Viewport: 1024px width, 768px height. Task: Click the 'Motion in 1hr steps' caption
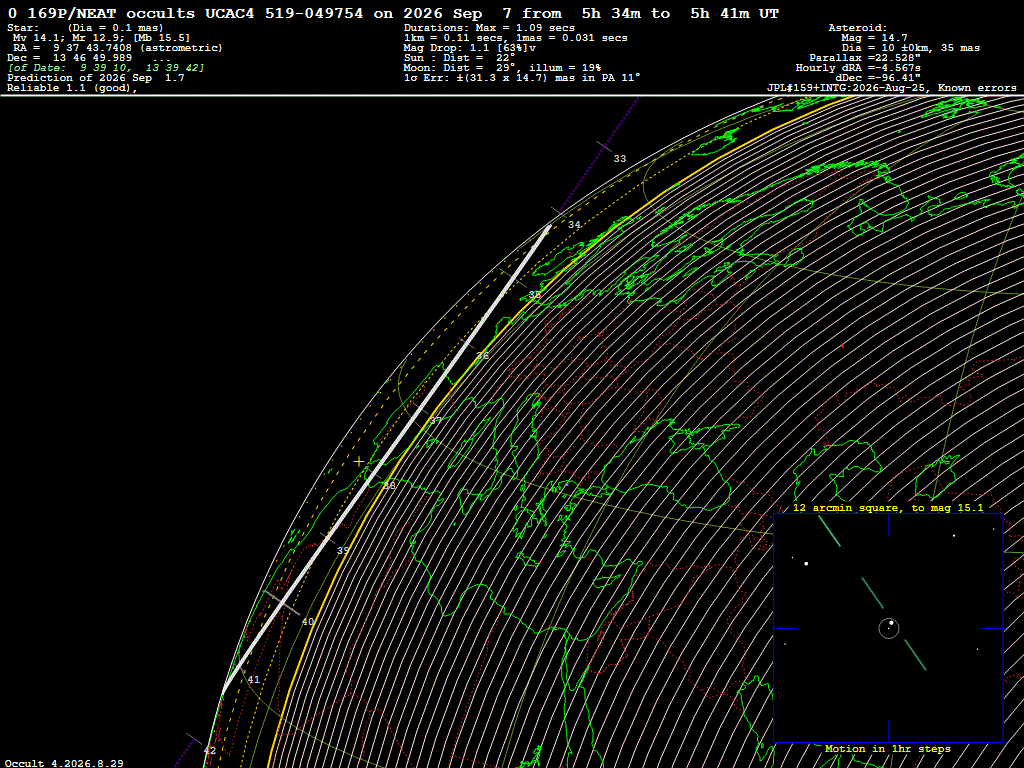888,748
